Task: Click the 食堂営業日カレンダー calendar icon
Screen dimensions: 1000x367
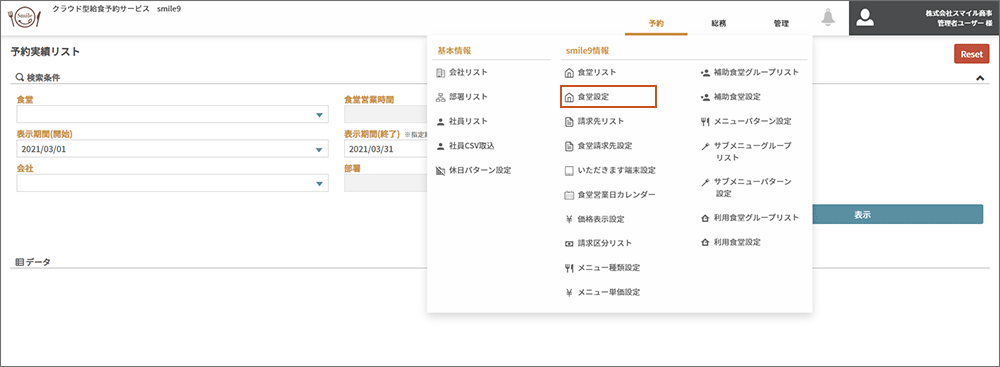Action: [570, 195]
